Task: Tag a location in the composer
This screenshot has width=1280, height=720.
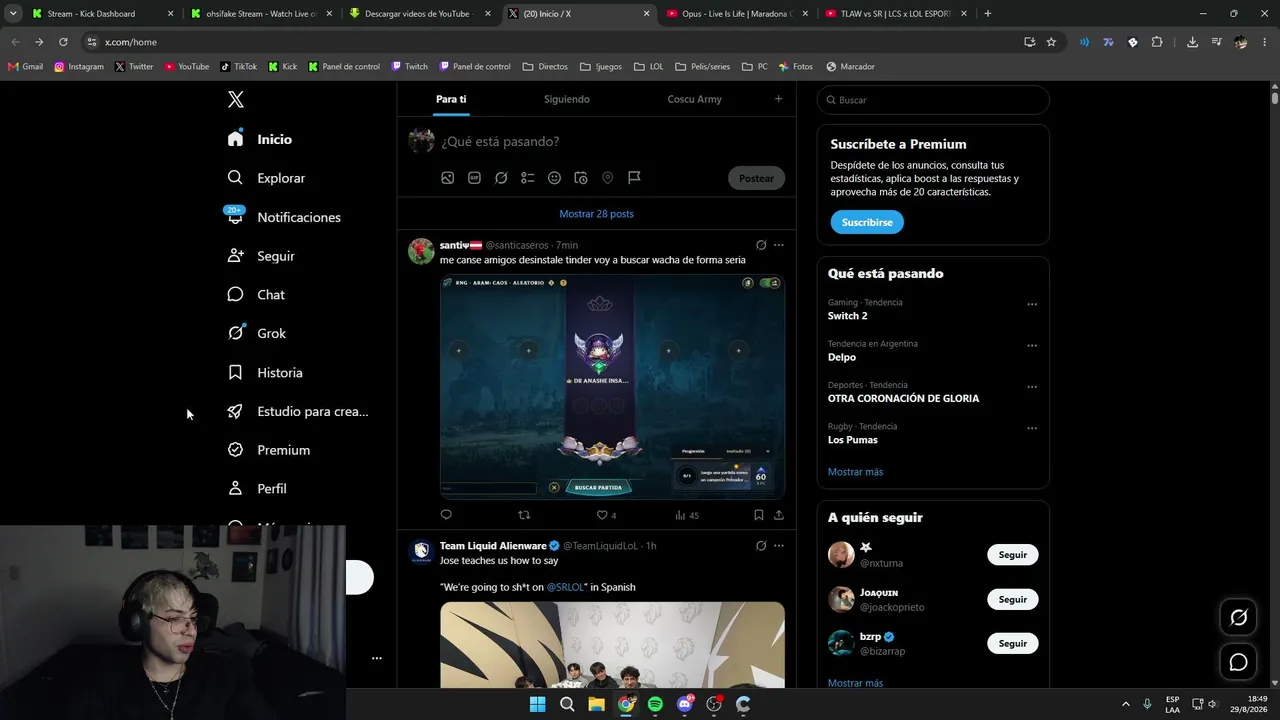Action: pos(607,178)
